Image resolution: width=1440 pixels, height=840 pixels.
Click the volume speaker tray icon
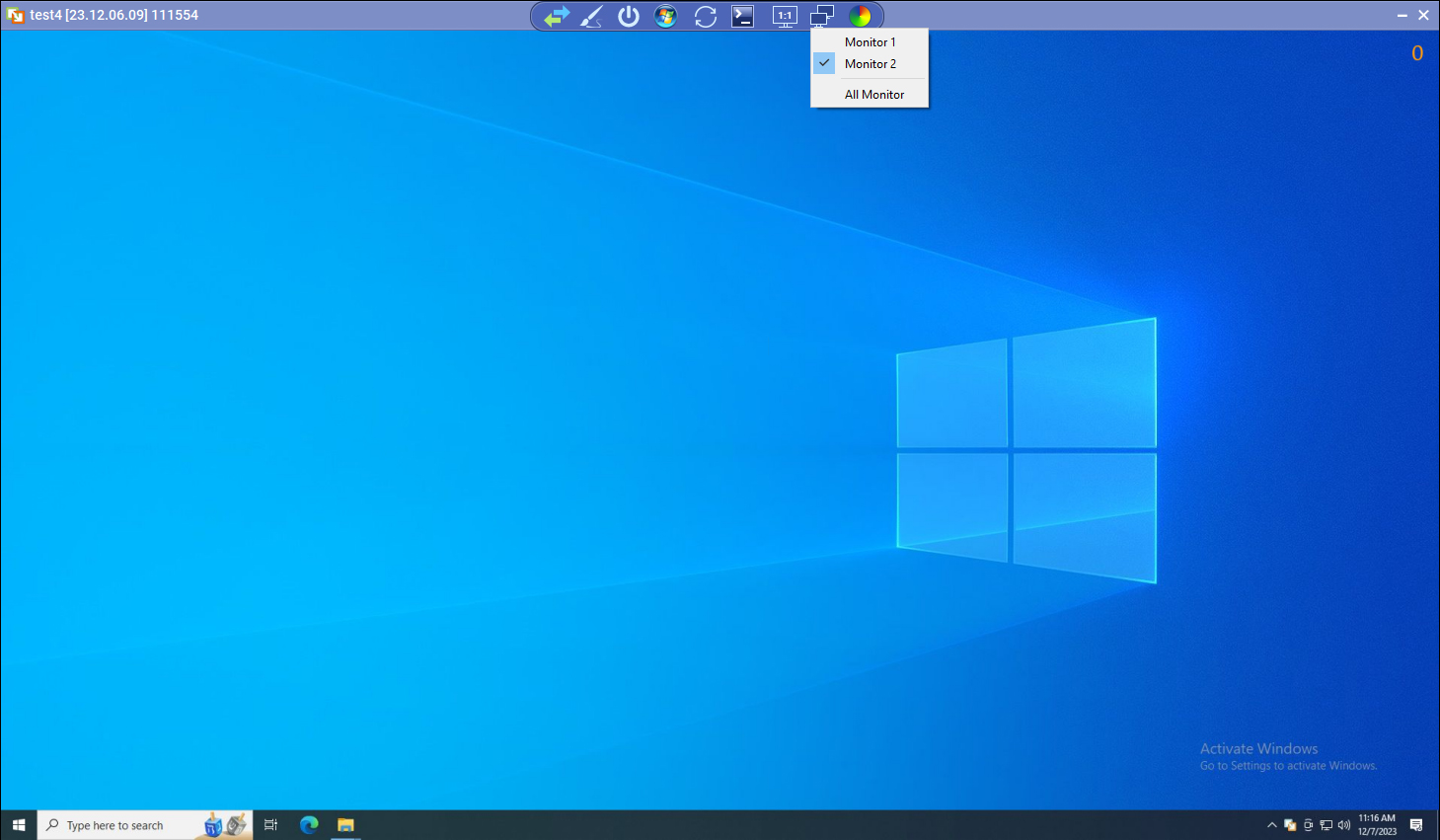1343,825
